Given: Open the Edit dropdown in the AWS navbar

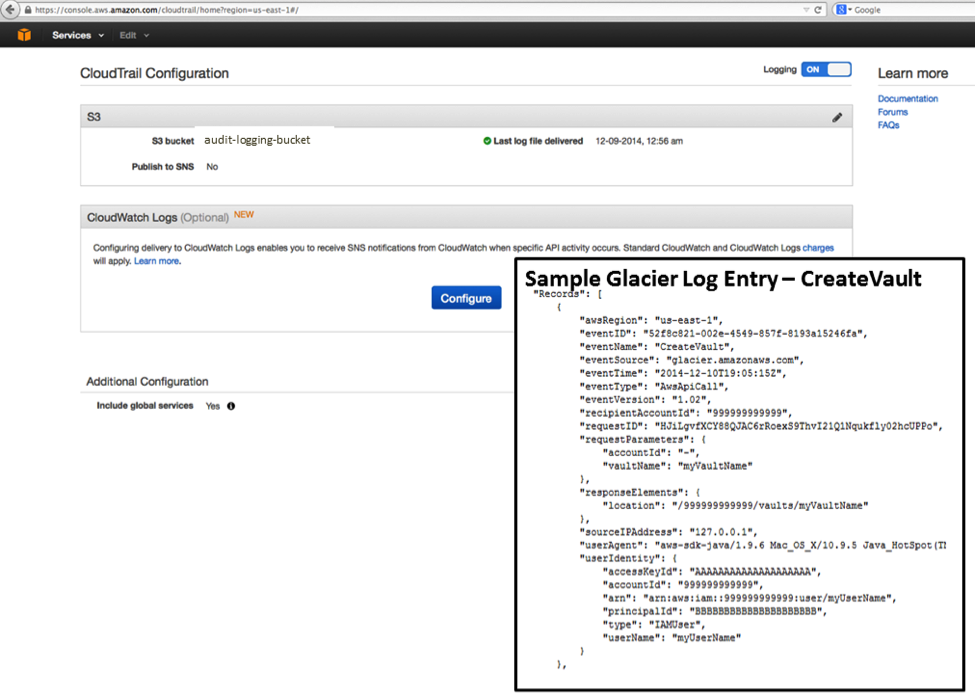Looking at the screenshot, I should pyautogui.click(x=134, y=35).
